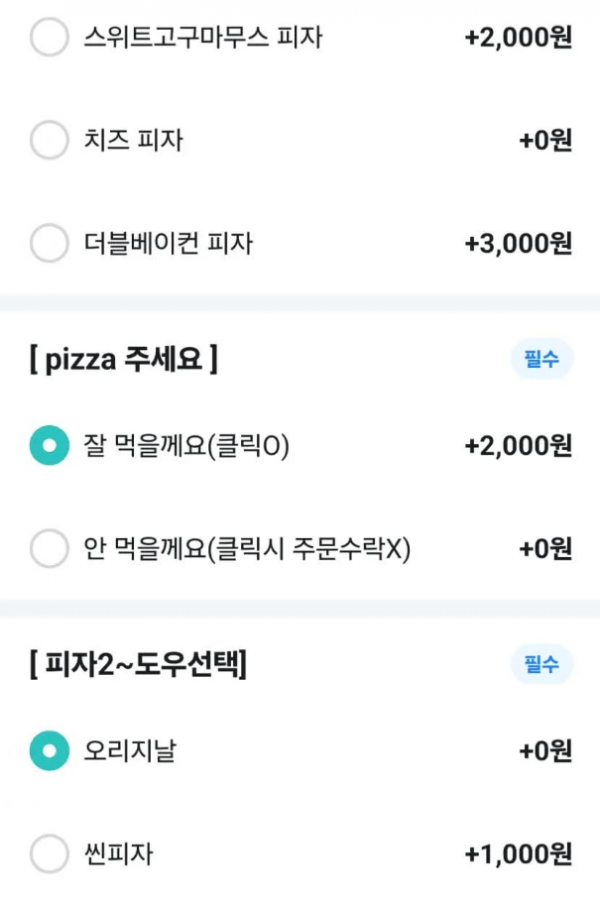Select the 스위트고구마무스 피자 radio button
600x903 pixels.
point(49,38)
